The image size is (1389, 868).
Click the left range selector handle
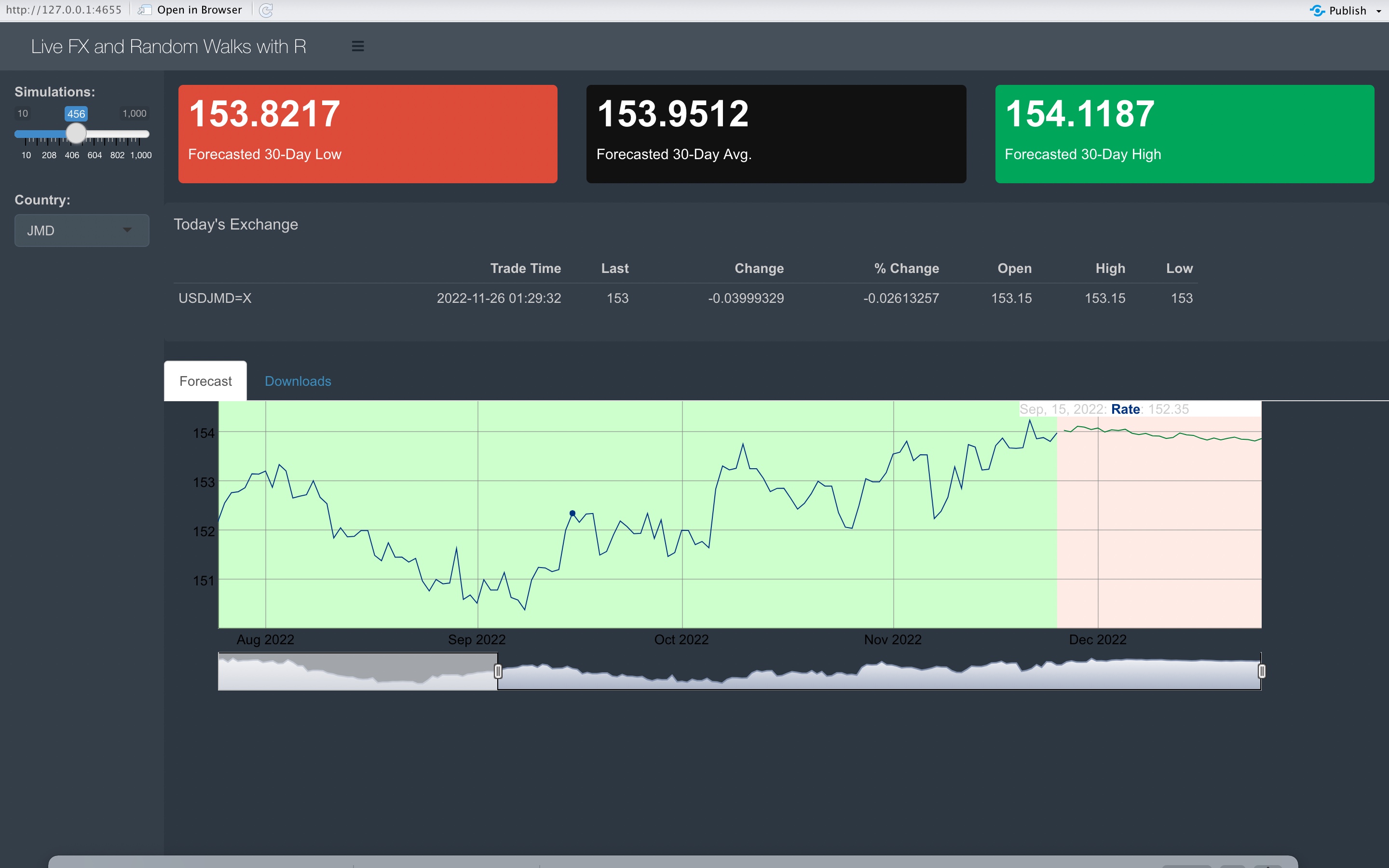499,670
